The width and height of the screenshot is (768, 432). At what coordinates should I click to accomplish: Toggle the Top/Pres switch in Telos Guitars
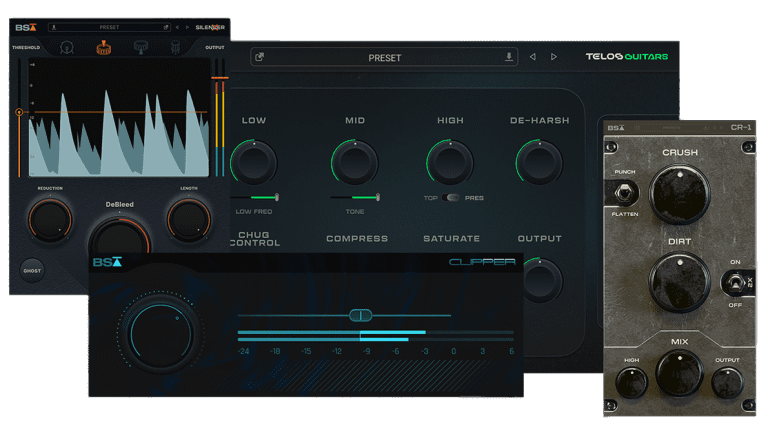tap(451, 197)
